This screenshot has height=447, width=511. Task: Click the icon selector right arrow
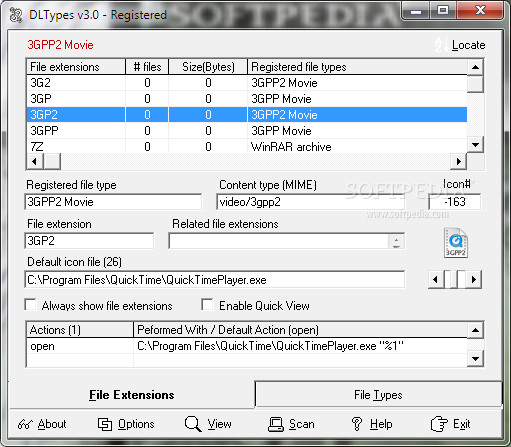click(474, 279)
